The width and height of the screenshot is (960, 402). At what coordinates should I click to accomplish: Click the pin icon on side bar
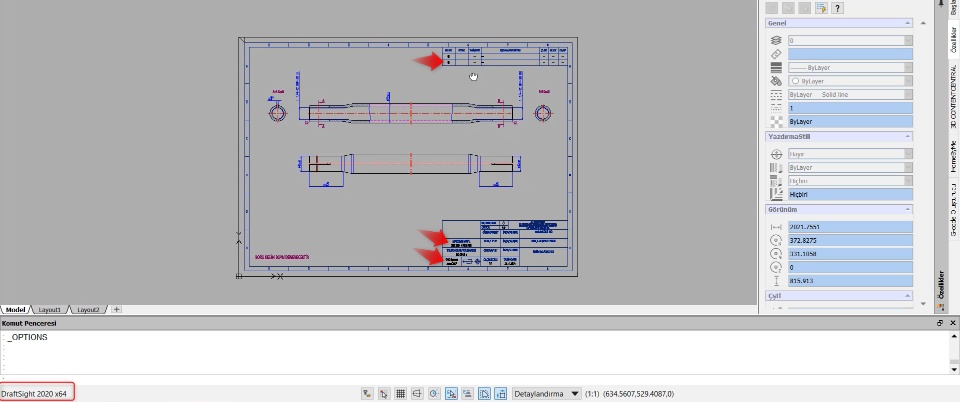940,4
